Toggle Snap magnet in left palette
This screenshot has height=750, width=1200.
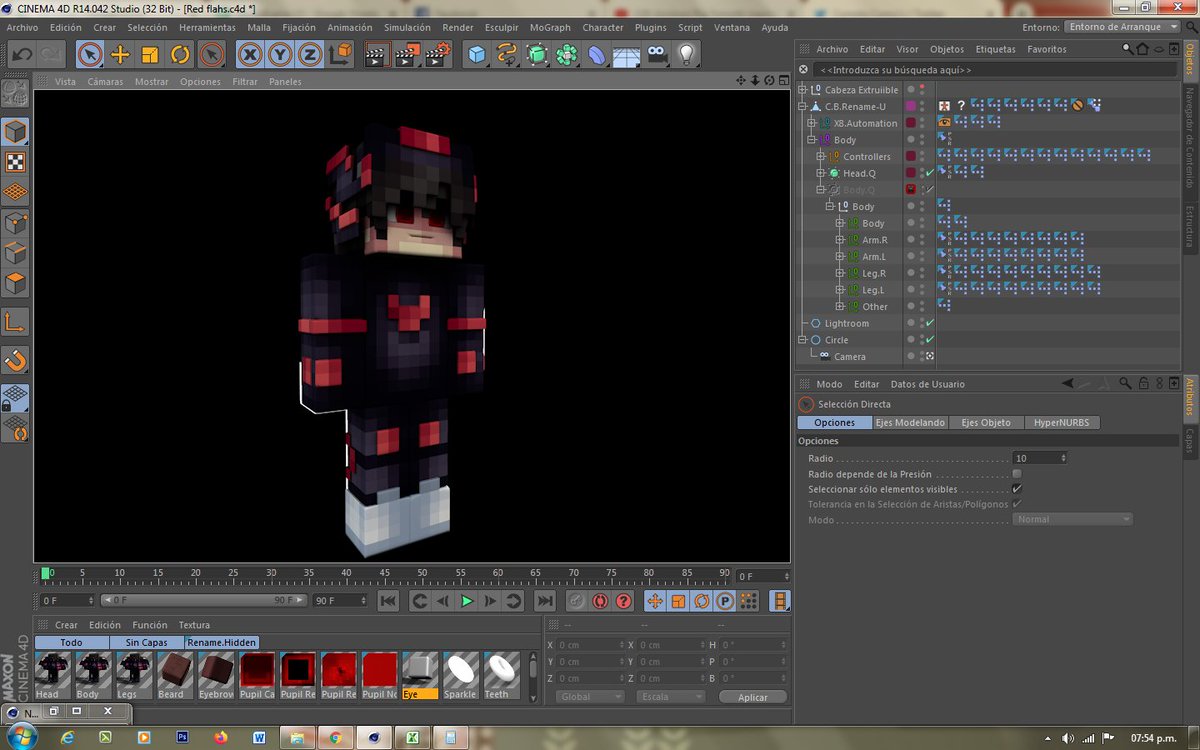pyautogui.click(x=15, y=360)
